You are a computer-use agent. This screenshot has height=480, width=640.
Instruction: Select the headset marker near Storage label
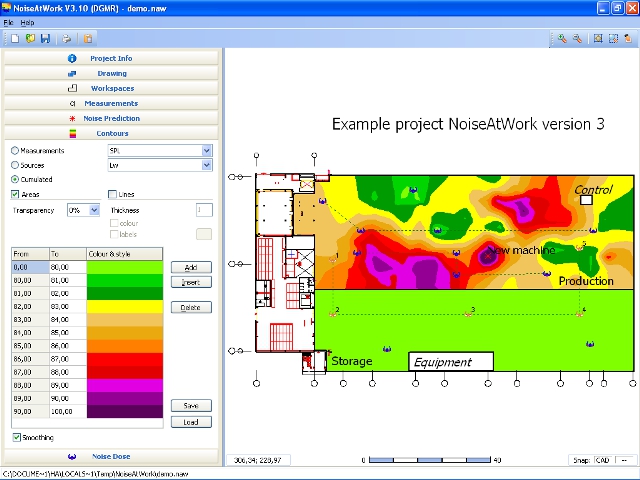tap(387, 349)
